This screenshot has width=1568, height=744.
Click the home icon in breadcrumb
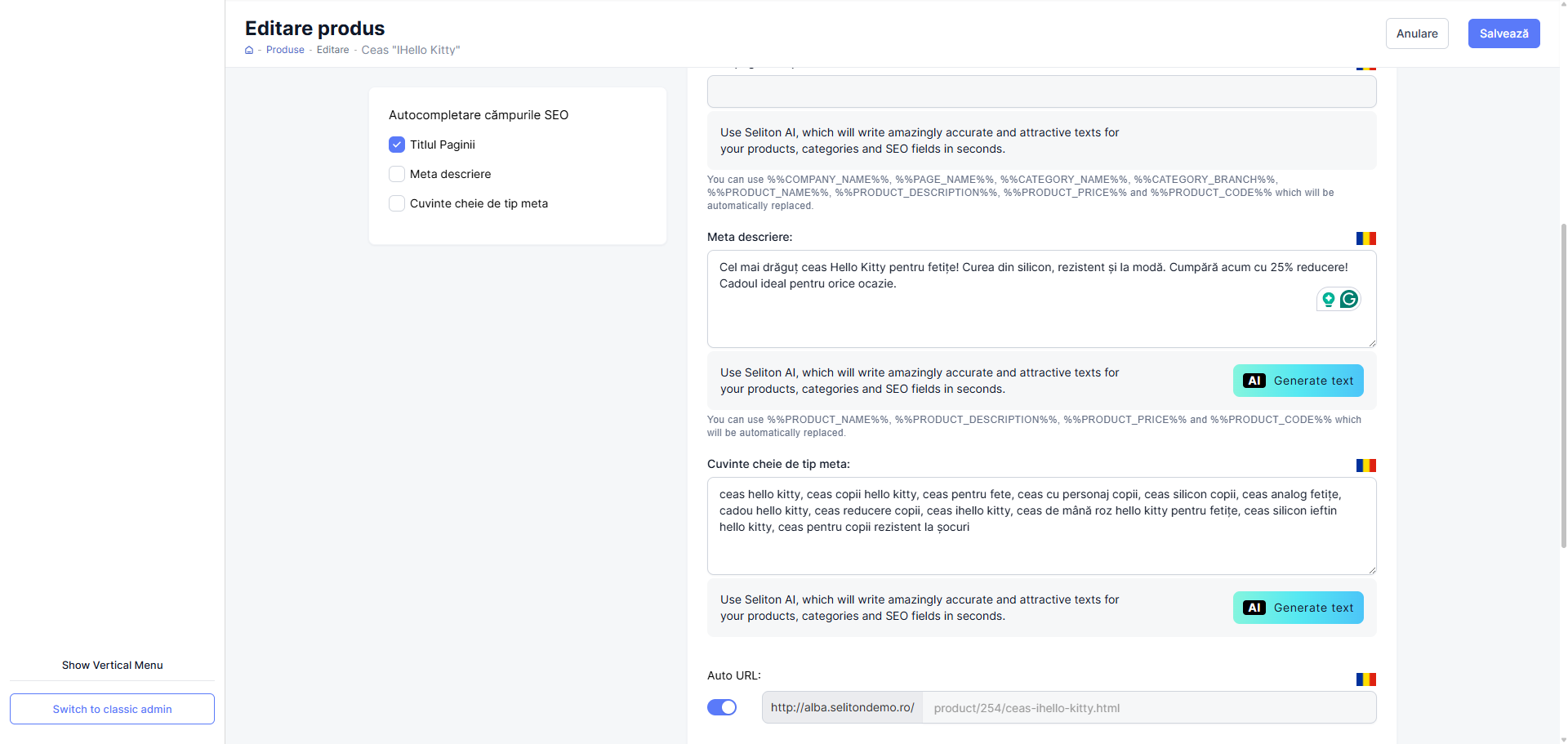249,50
